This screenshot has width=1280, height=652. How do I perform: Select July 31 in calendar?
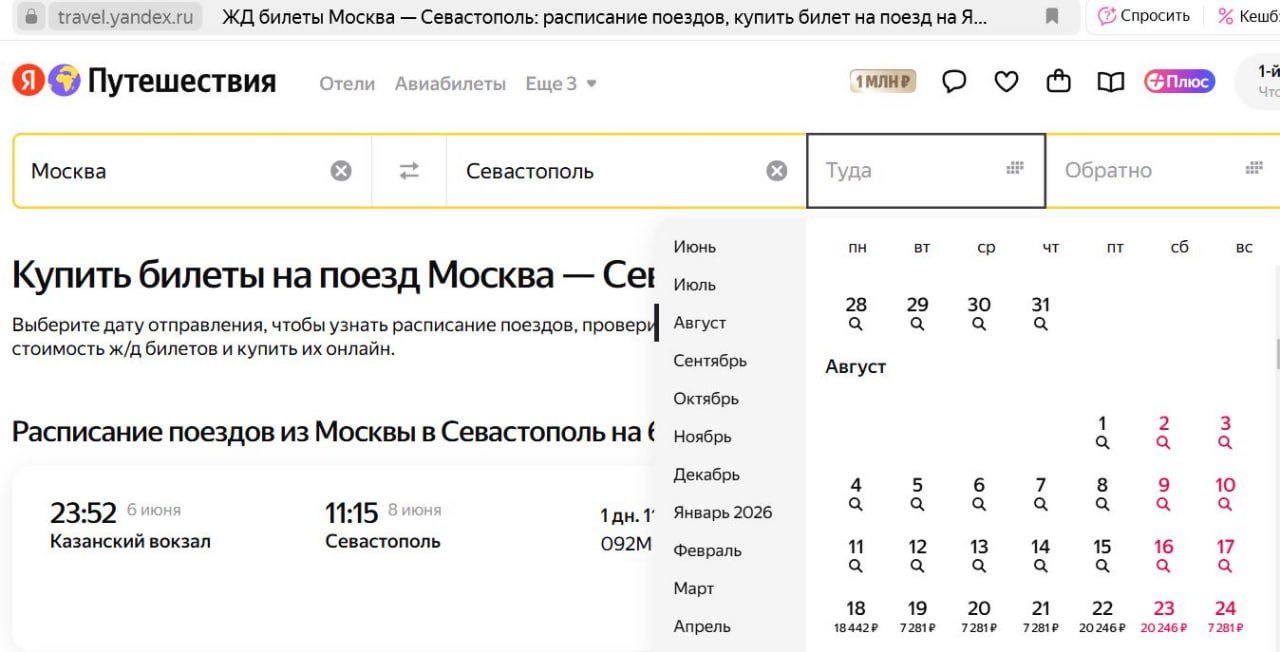1041,312
